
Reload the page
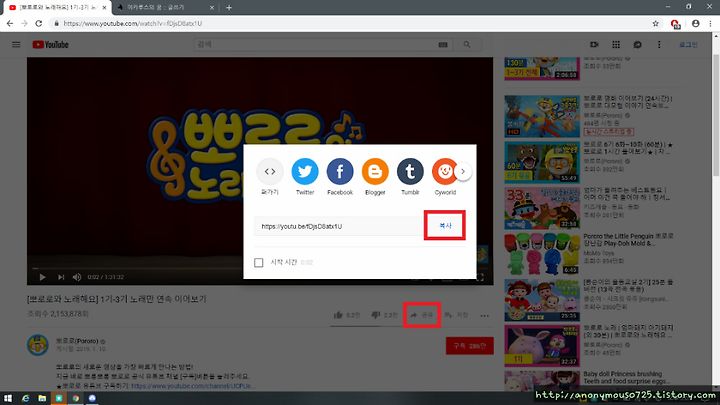click(39, 23)
